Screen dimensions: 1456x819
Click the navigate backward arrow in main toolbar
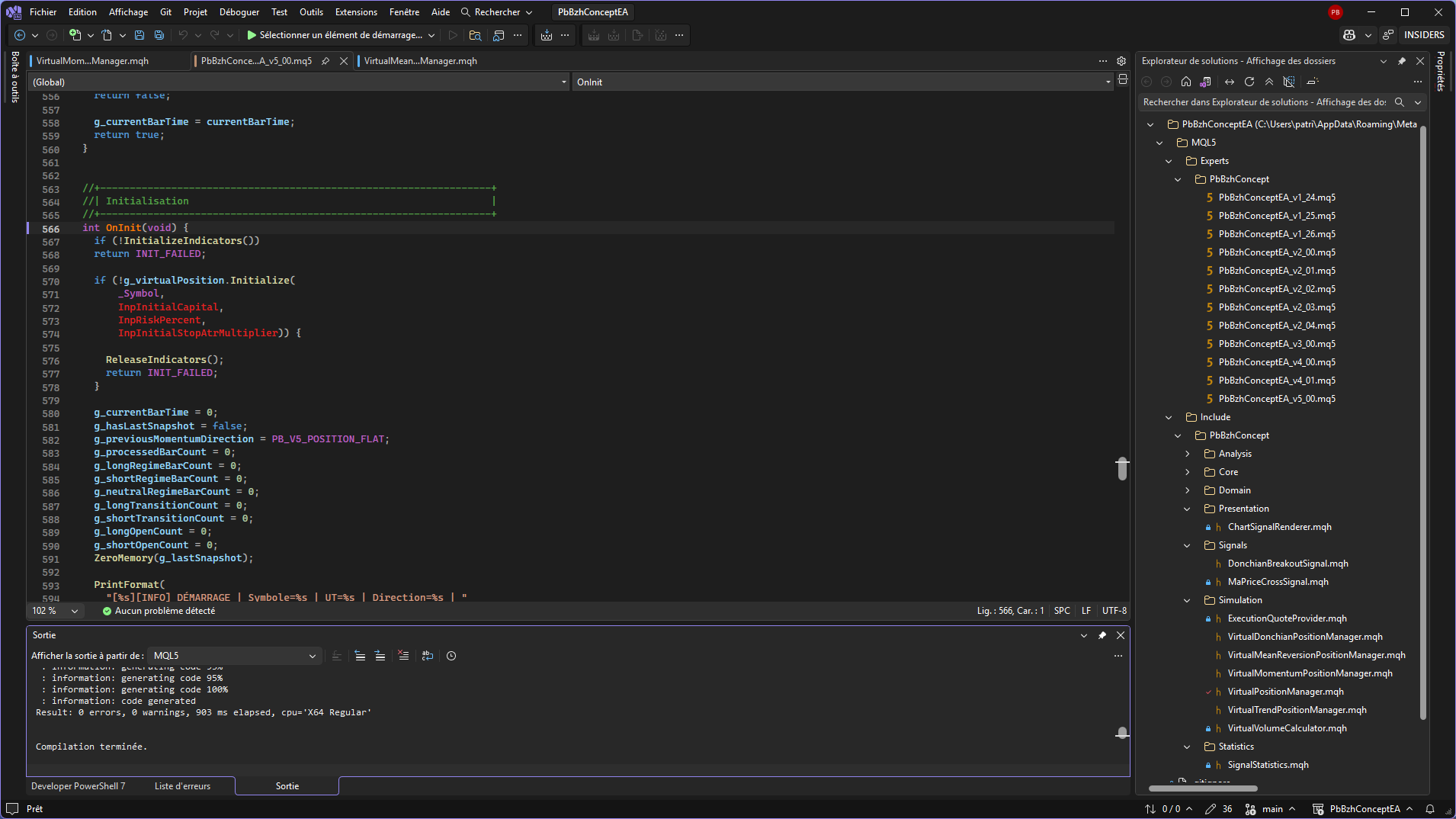click(20, 35)
